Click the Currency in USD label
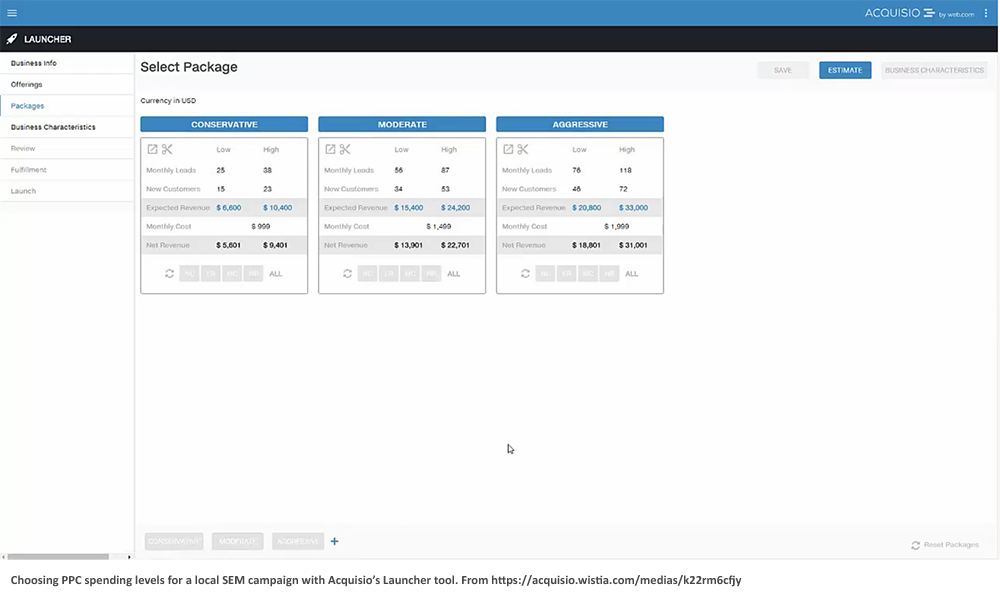 [x=168, y=101]
